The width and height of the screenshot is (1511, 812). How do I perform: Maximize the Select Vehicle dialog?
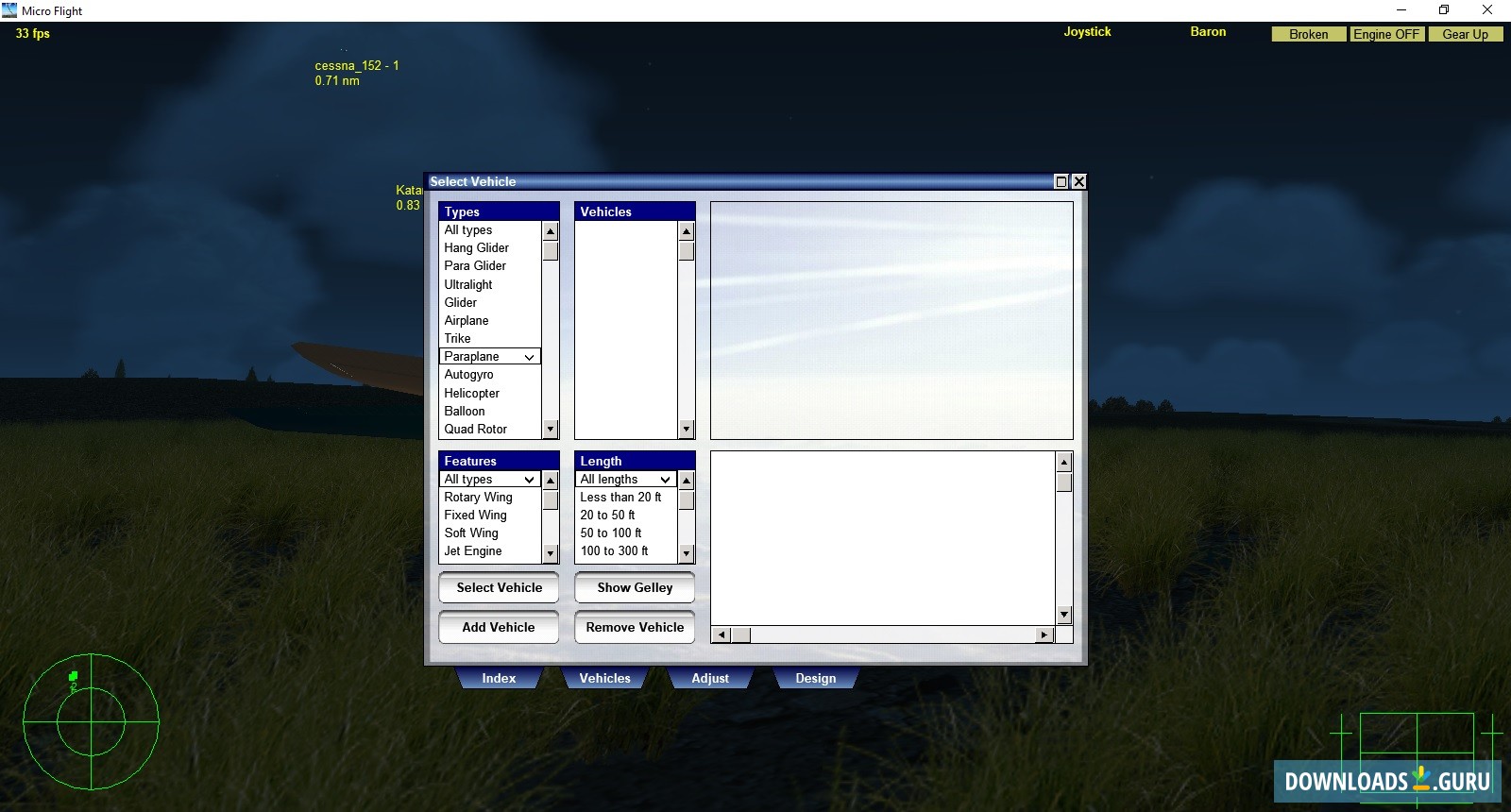1061,181
